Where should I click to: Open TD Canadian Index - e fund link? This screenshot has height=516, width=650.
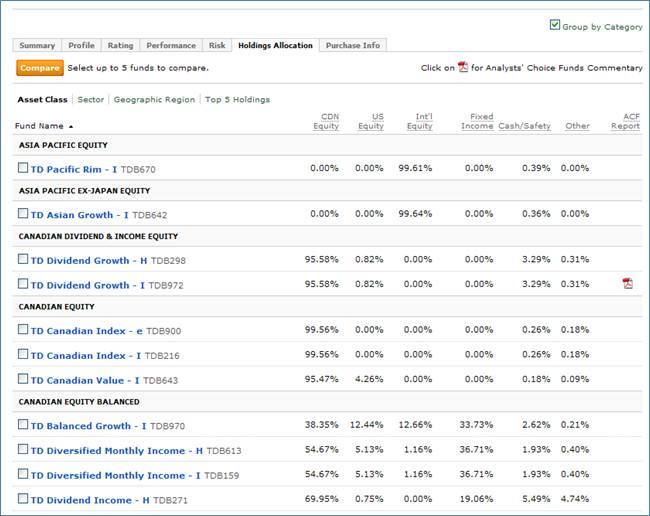(x=87, y=331)
